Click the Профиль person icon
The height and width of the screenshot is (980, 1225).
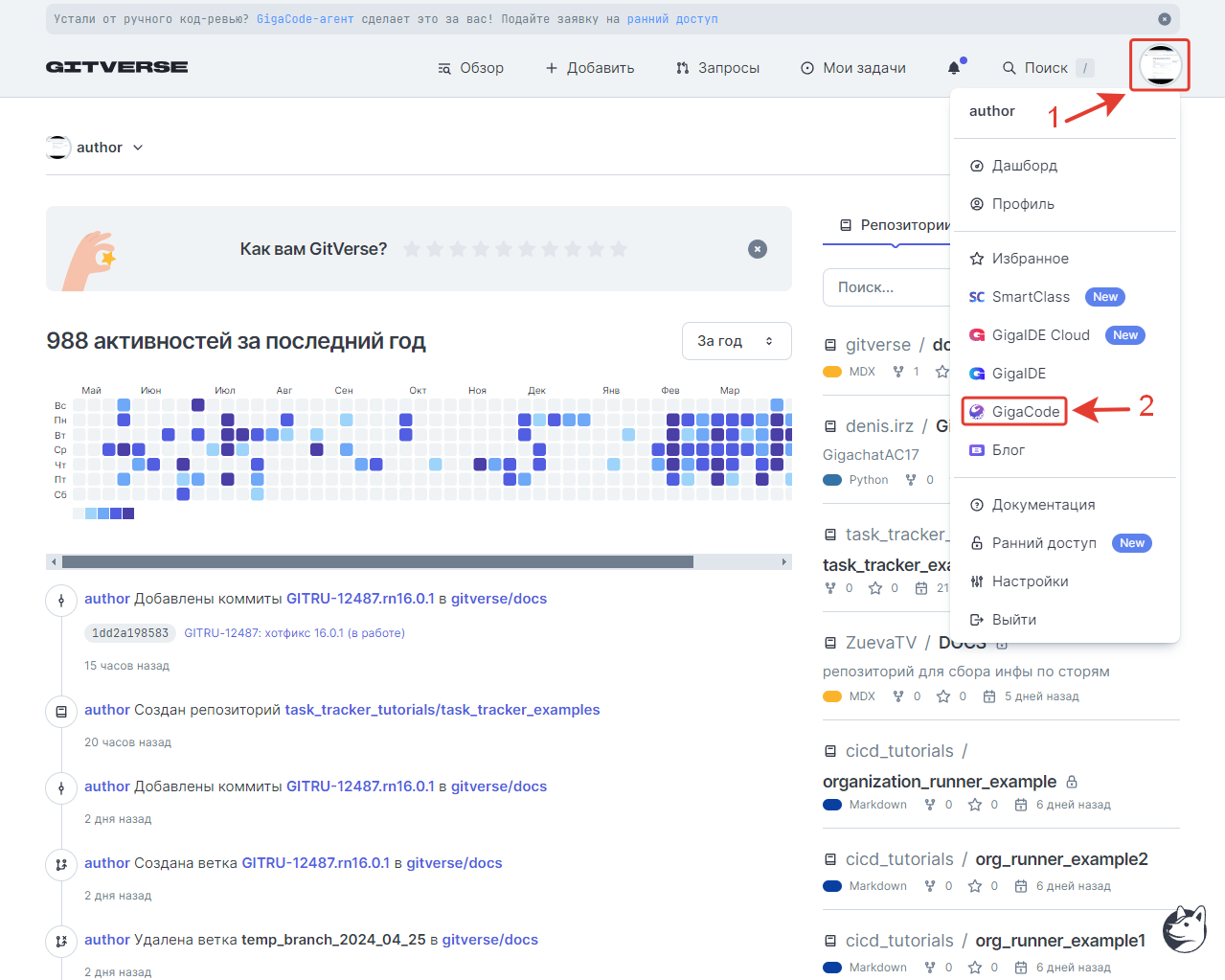[977, 204]
